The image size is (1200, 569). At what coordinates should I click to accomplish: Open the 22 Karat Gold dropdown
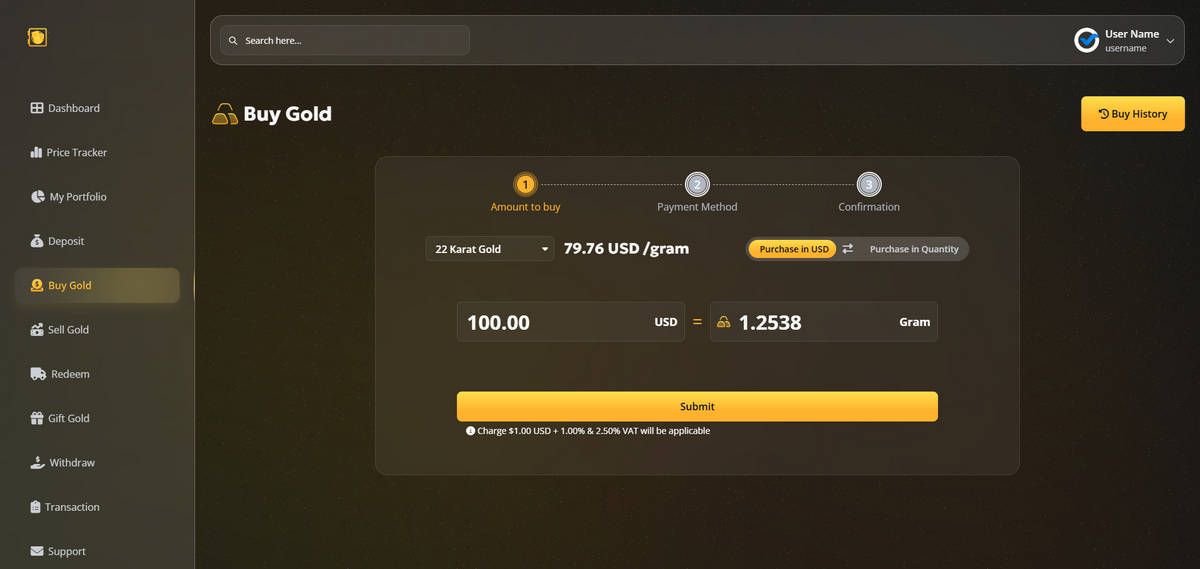[x=490, y=249]
